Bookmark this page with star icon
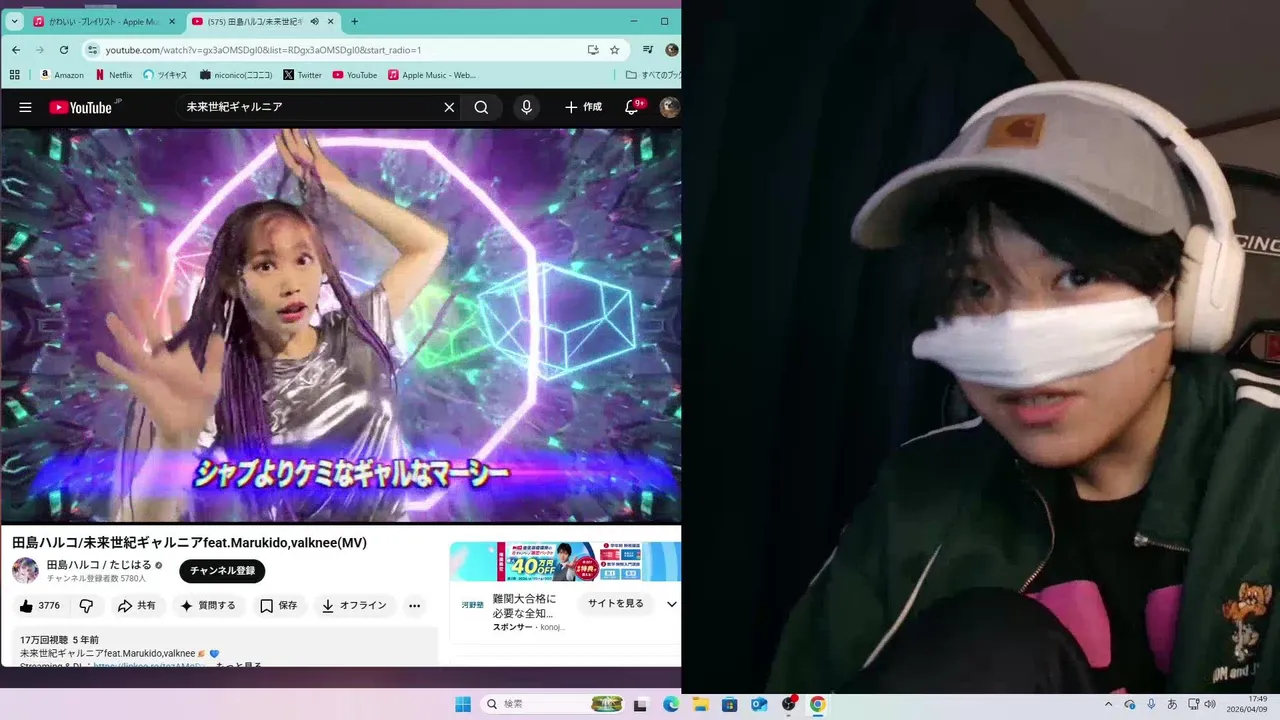This screenshot has width=1280, height=720. click(x=615, y=50)
